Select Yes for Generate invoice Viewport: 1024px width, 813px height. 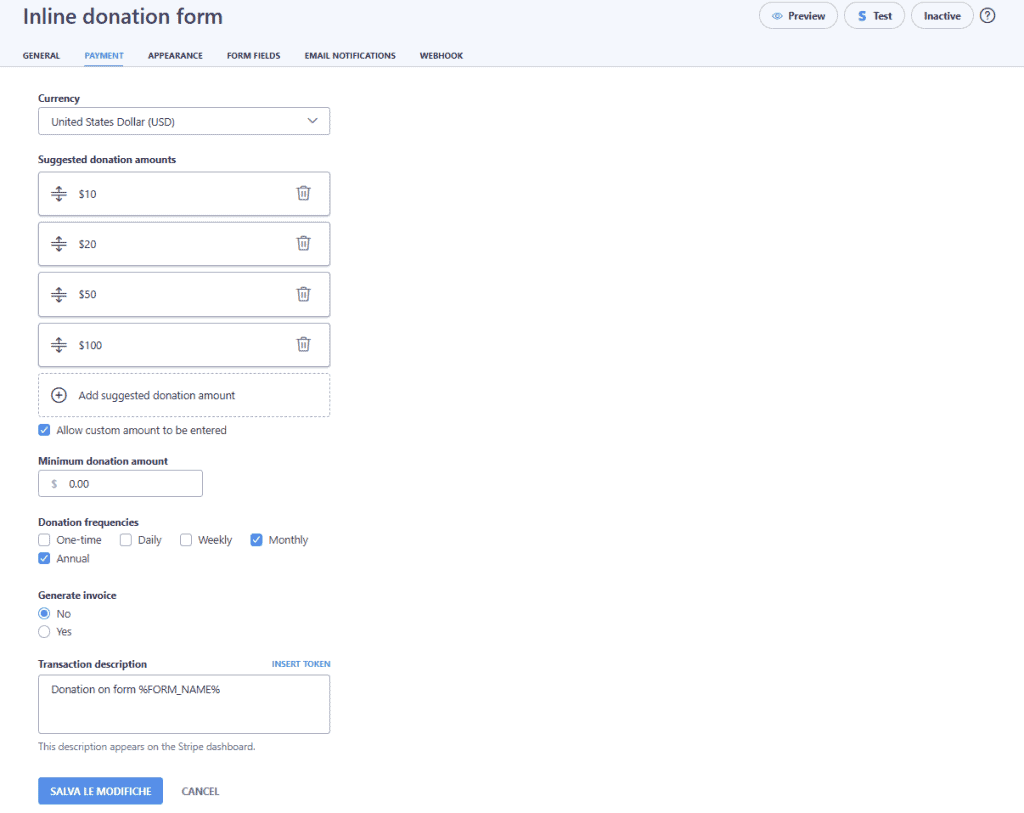tap(44, 632)
